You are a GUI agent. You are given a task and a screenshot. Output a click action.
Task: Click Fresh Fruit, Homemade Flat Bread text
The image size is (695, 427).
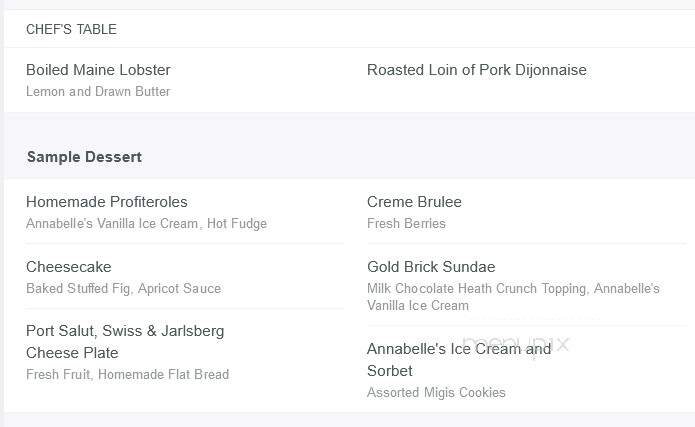point(128,374)
